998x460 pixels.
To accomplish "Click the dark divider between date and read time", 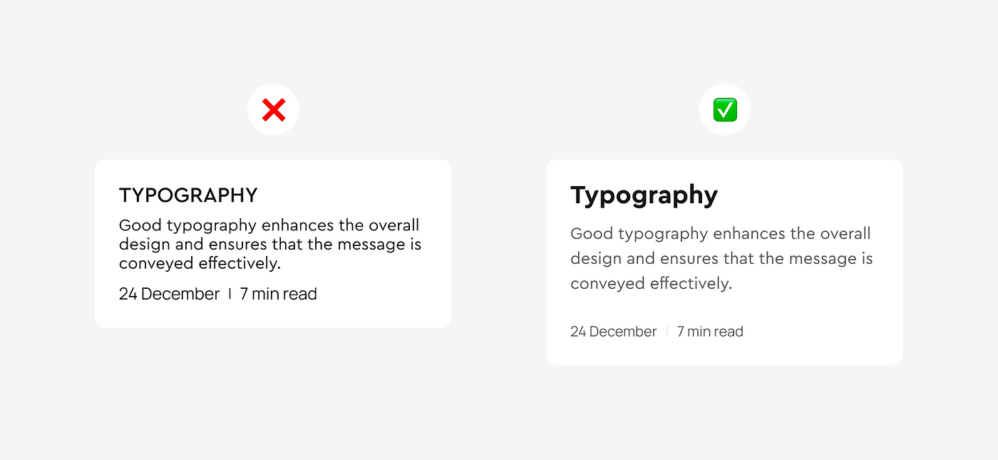I will click(230, 294).
